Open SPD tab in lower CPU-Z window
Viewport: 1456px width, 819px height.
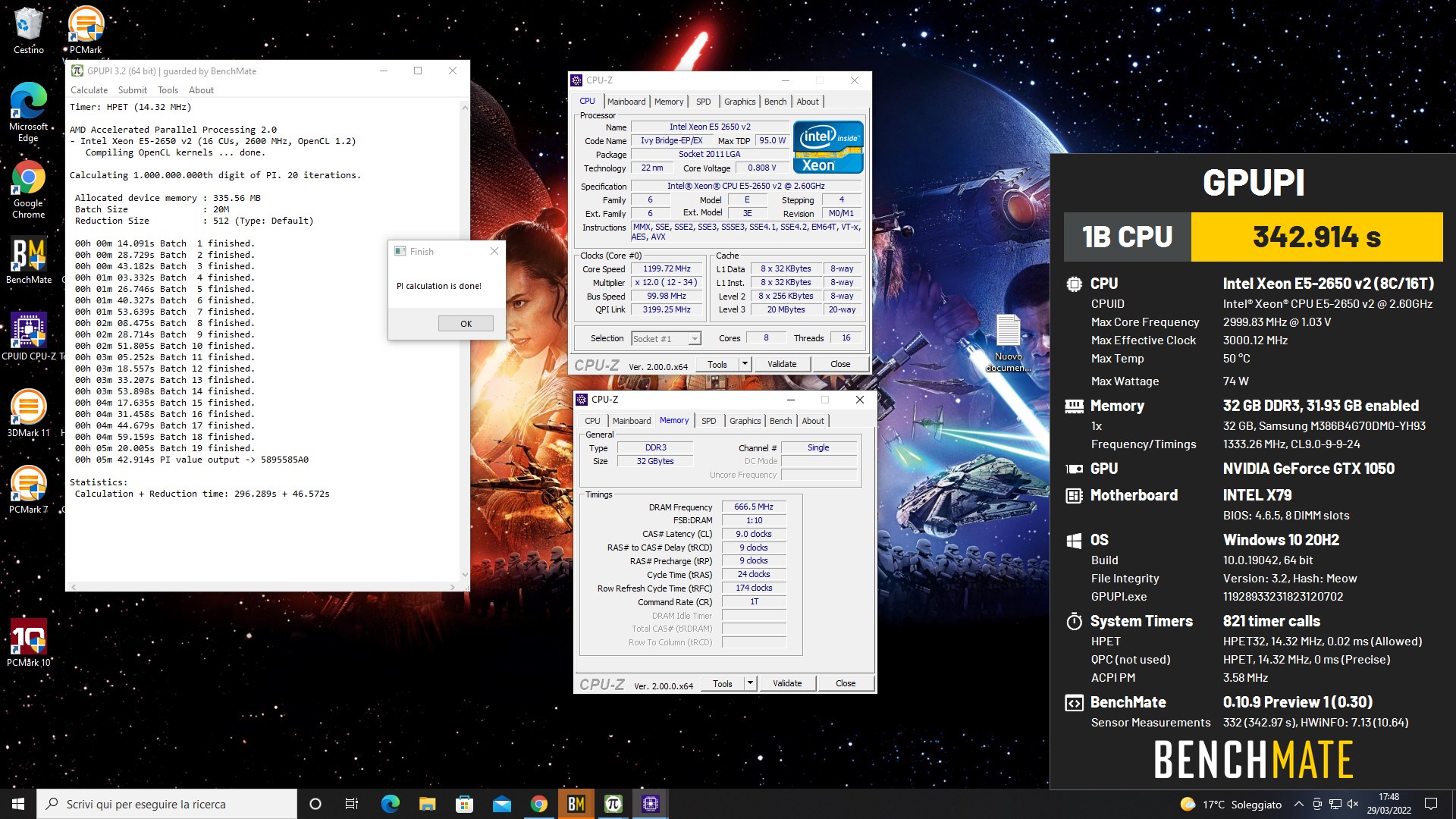(709, 421)
